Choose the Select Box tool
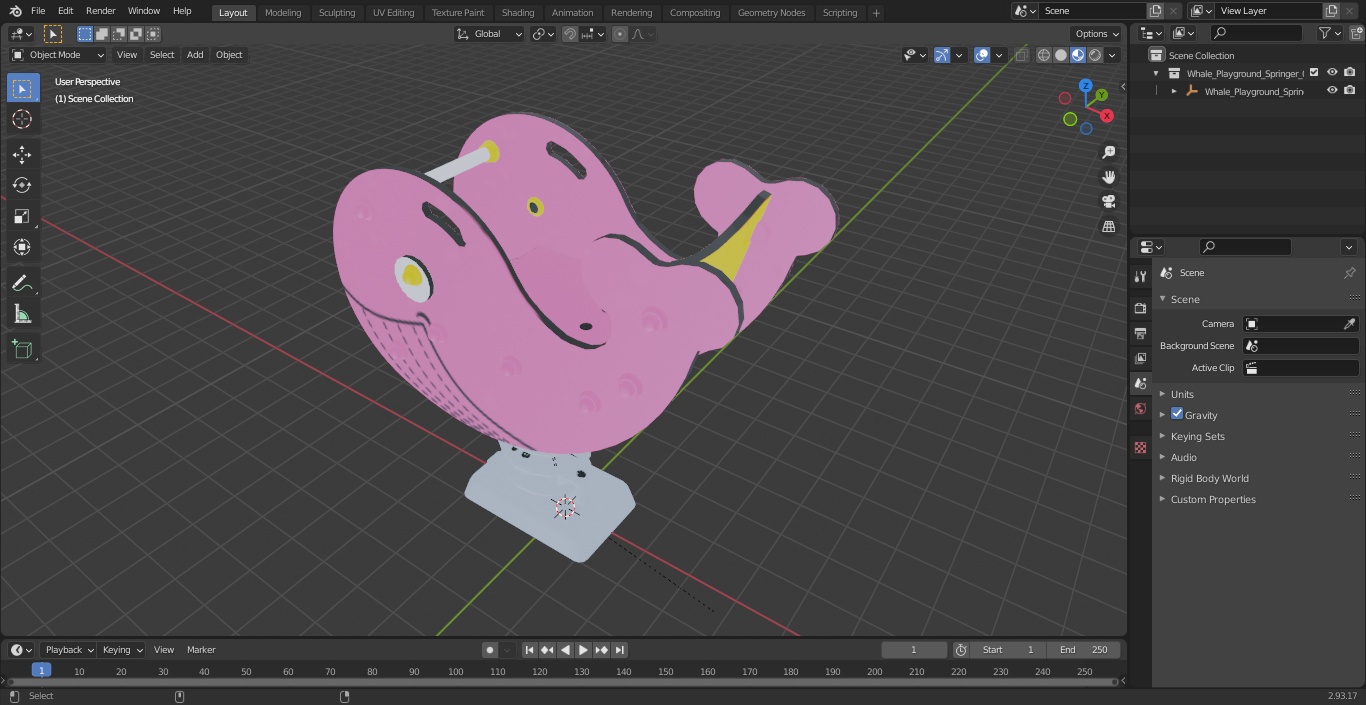Screen dimensions: 1366x705 click(x=22, y=88)
